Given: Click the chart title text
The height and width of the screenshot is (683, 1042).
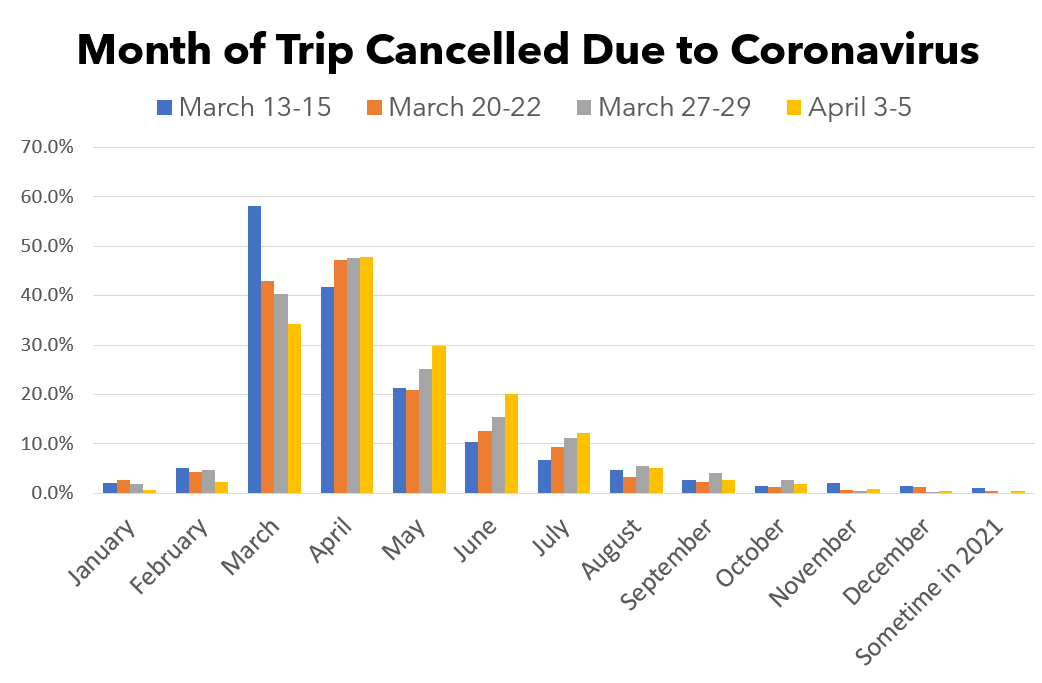Looking at the screenshot, I should [x=528, y=50].
